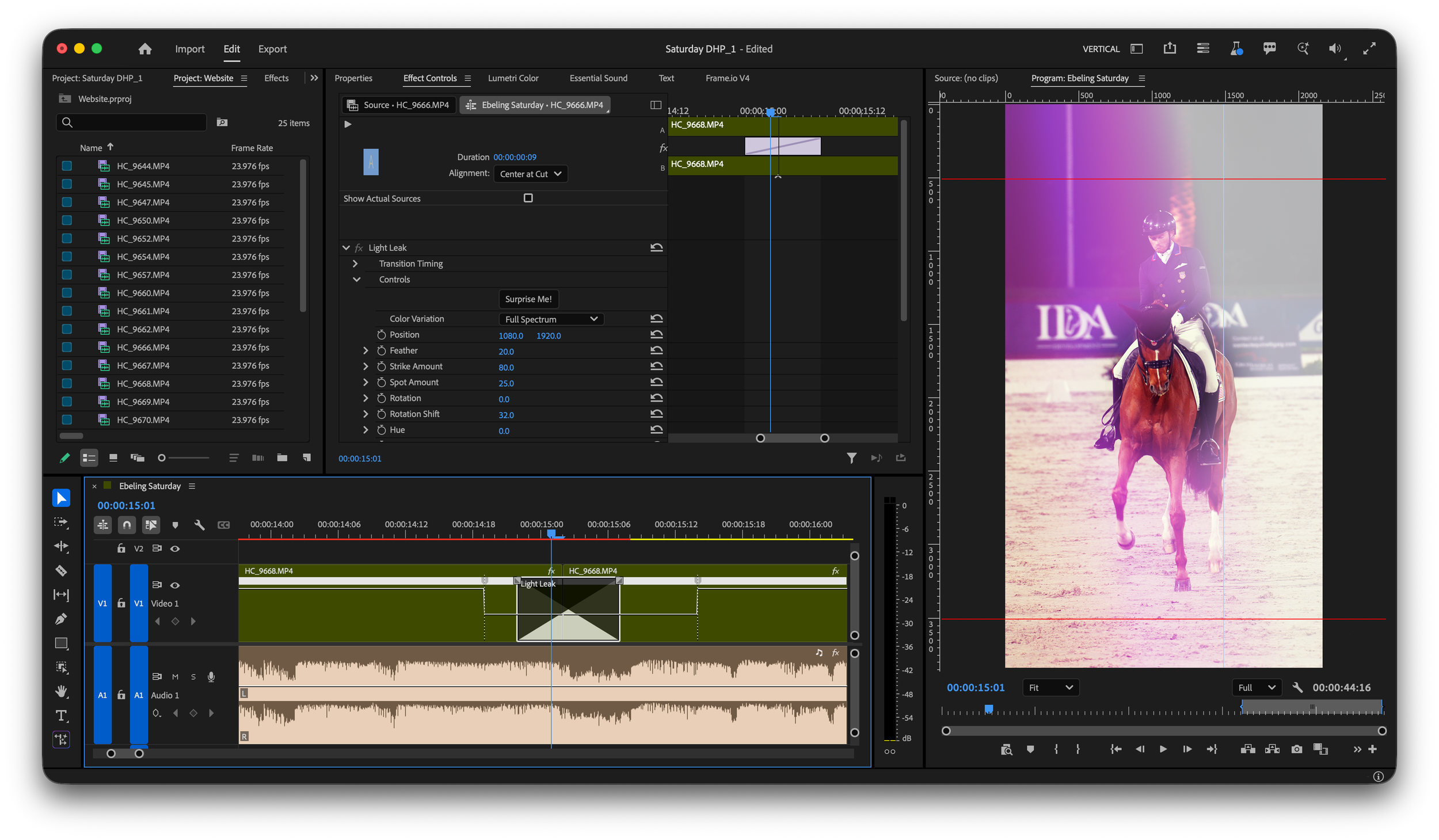
Task: Expand the Transition Timing section
Action: point(355,264)
